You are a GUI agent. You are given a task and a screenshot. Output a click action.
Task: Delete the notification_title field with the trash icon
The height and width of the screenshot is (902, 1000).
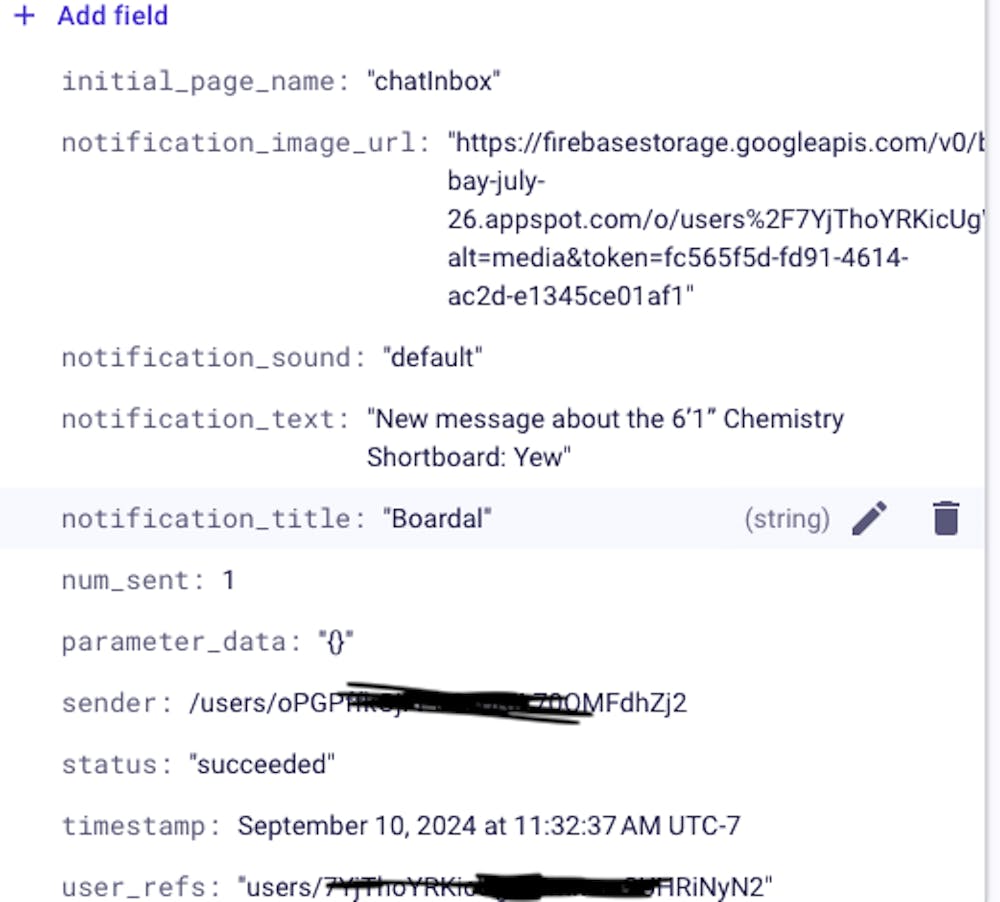945,518
